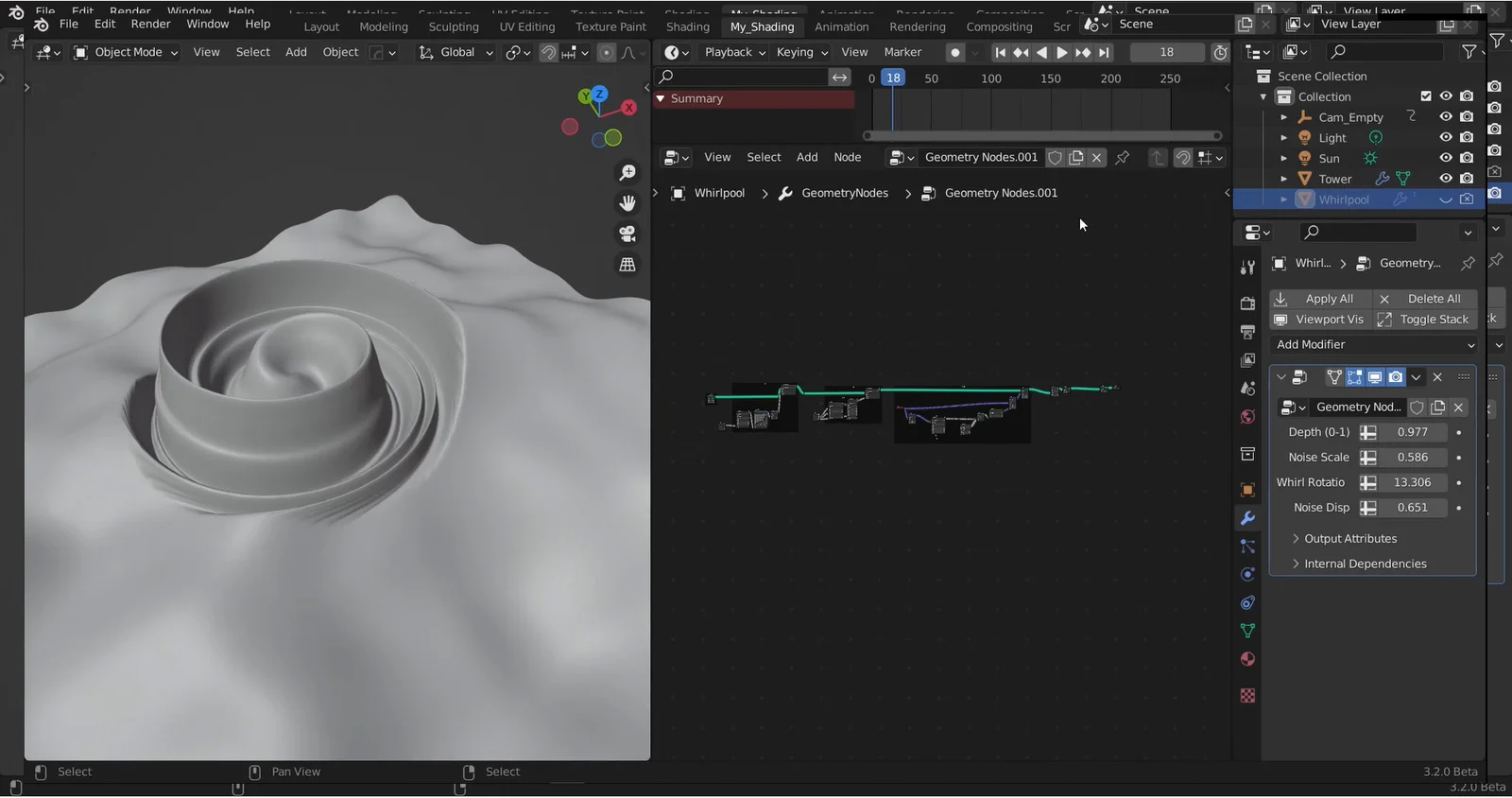
Task: Open Add Modifier dropdown
Action: click(x=1374, y=345)
